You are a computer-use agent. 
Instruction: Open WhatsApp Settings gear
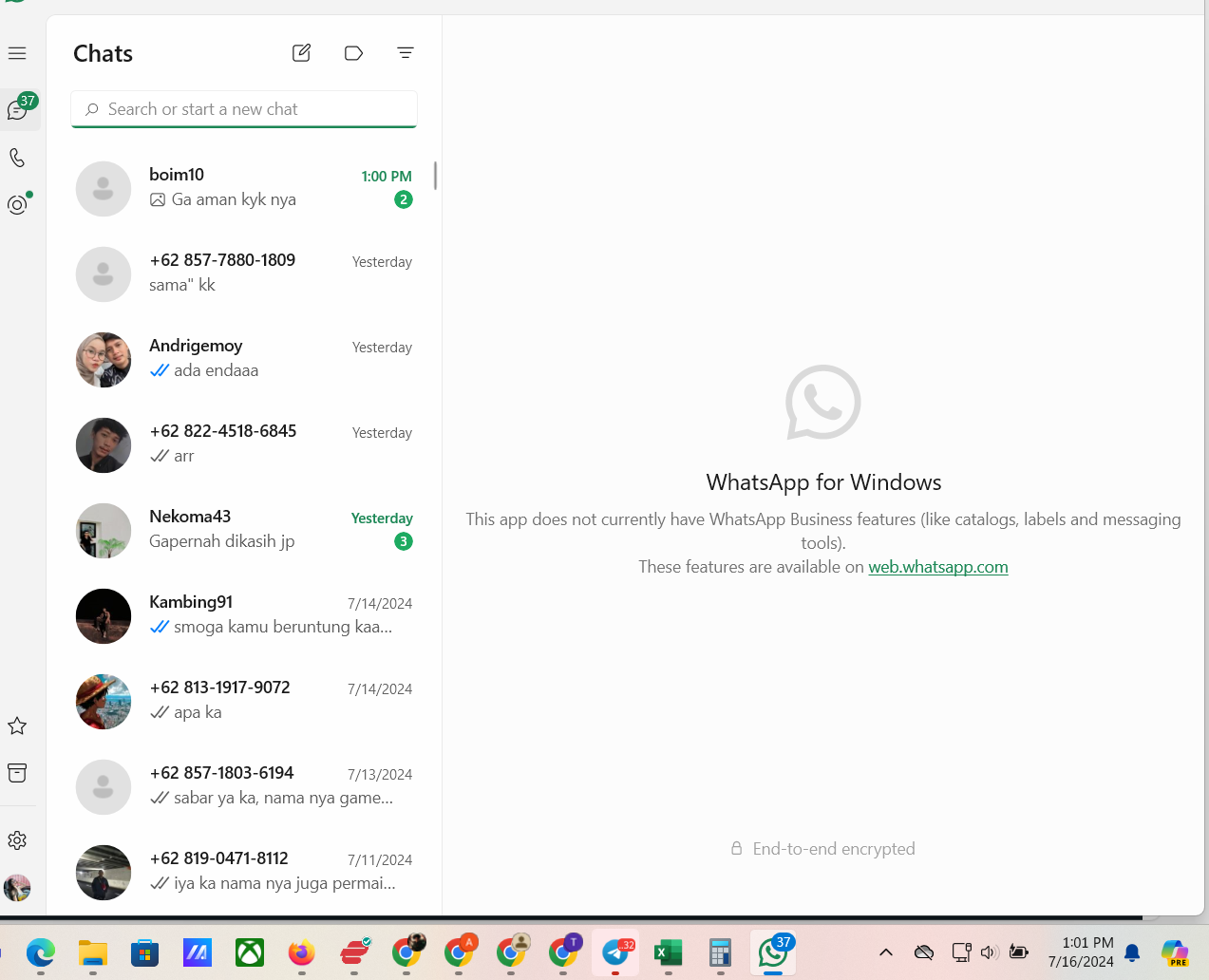pyautogui.click(x=17, y=840)
